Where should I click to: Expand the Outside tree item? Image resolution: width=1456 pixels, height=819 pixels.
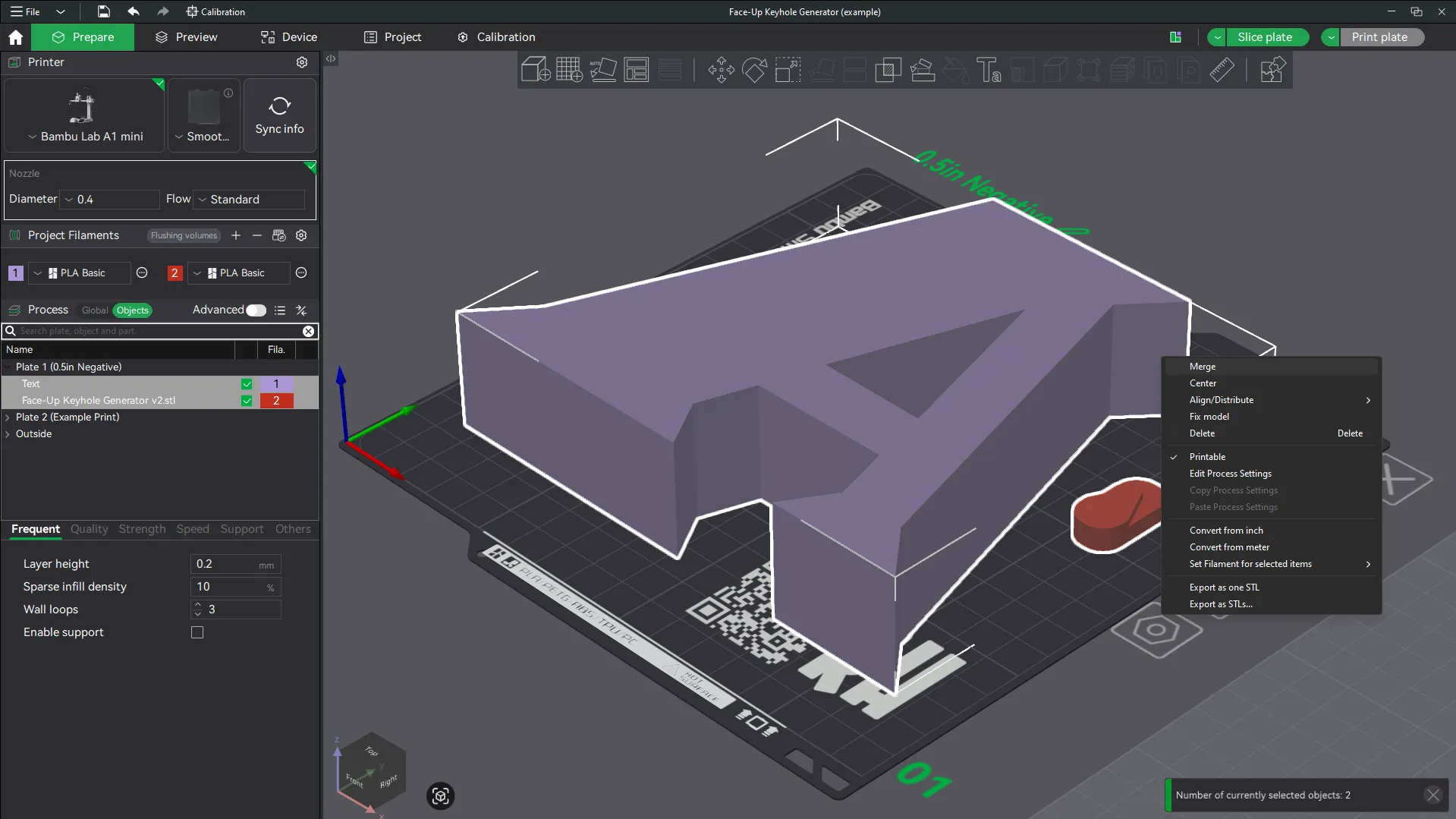[x=8, y=434]
